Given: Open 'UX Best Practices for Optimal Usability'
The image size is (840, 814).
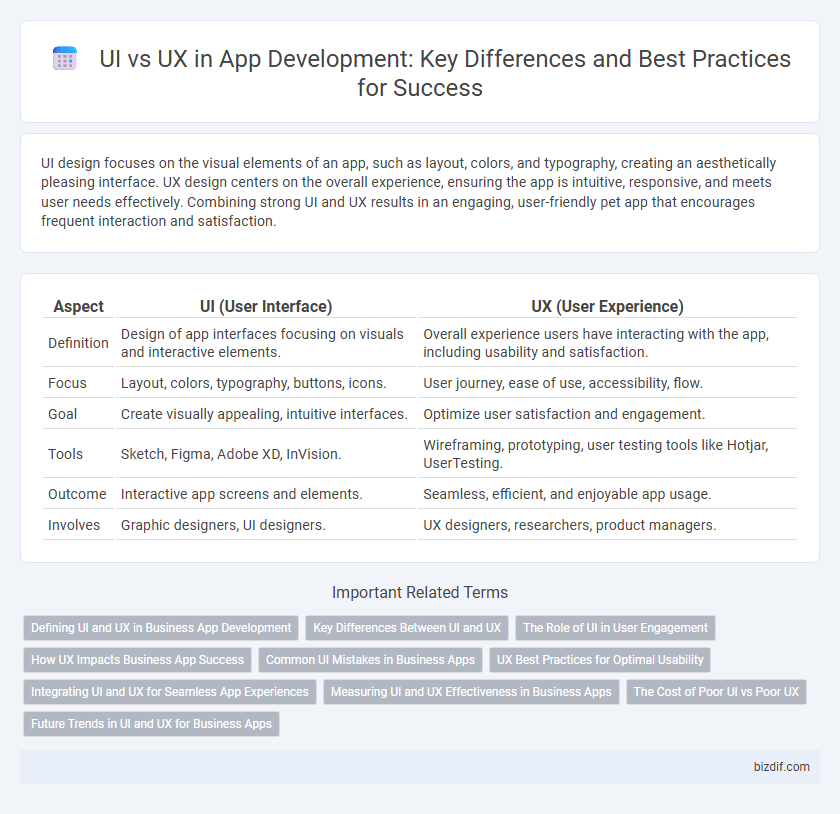Looking at the screenshot, I should pos(599,660).
